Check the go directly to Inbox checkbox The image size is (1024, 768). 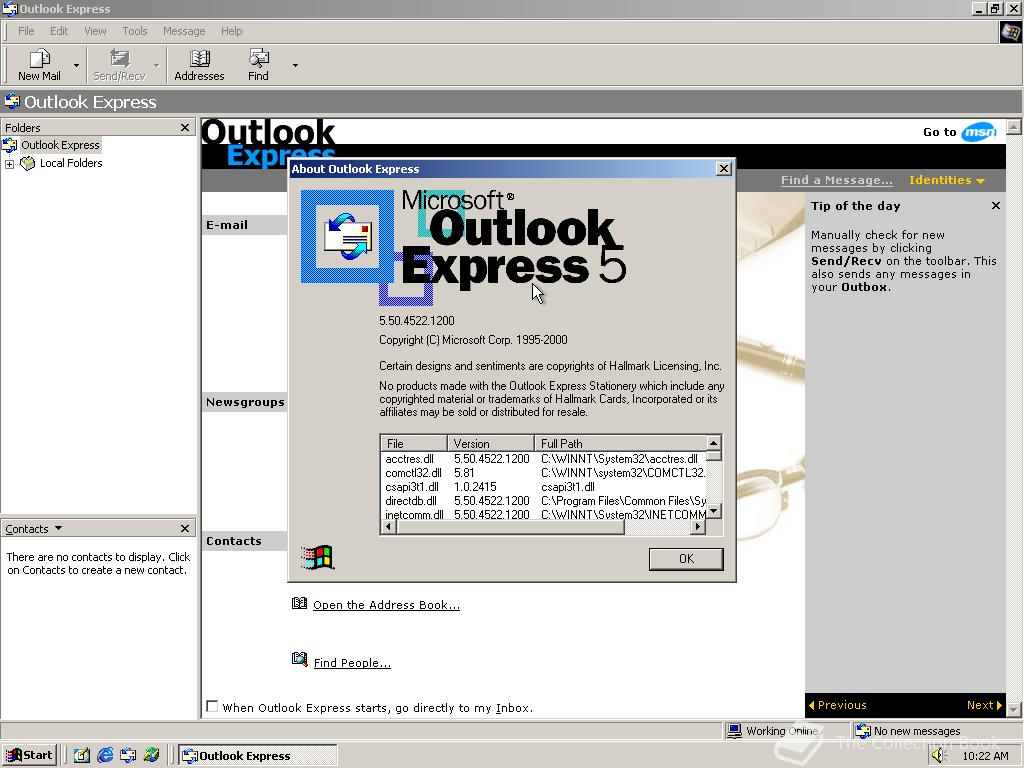(x=212, y=706)
